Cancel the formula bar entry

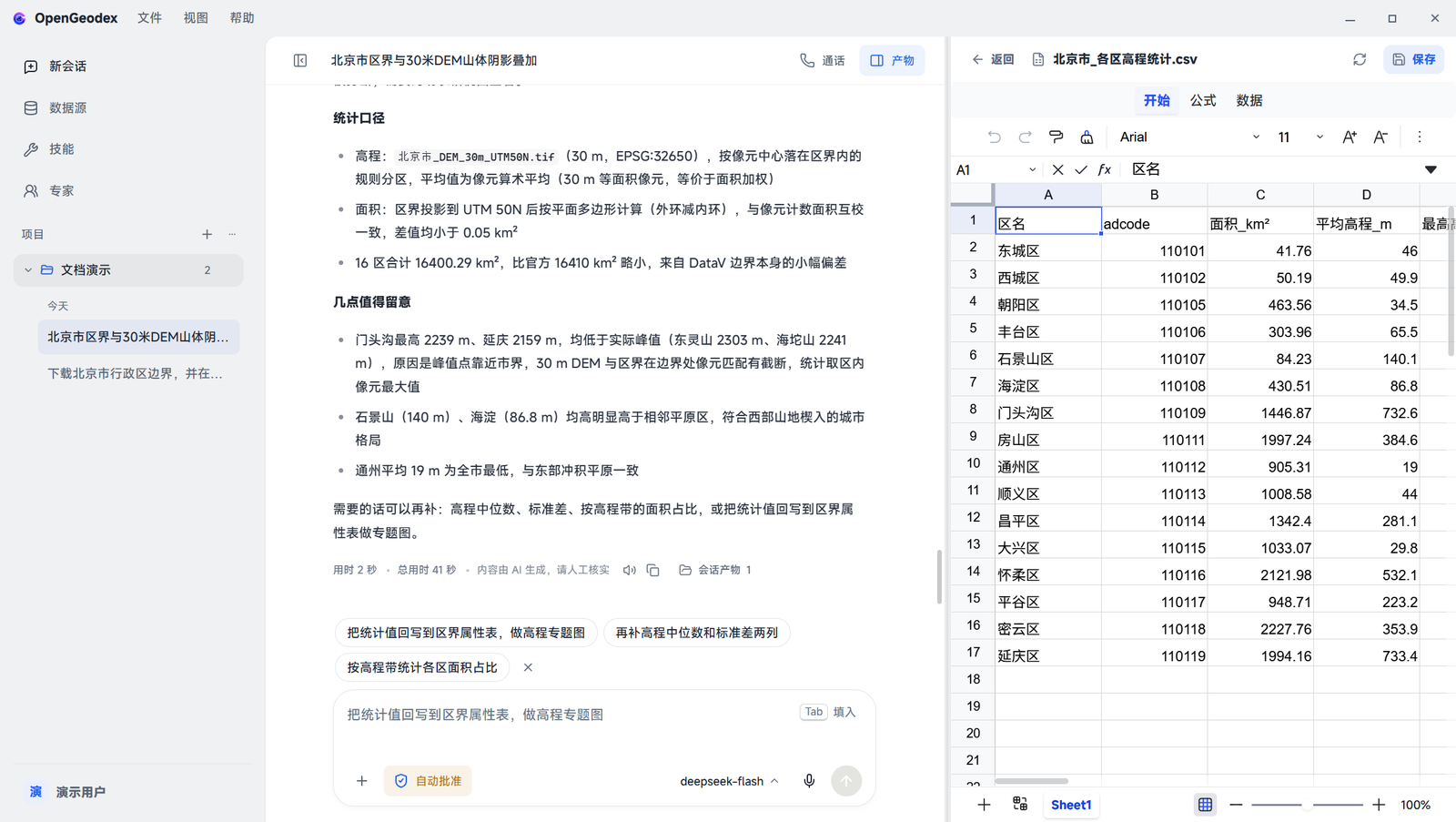(1057, 169)
